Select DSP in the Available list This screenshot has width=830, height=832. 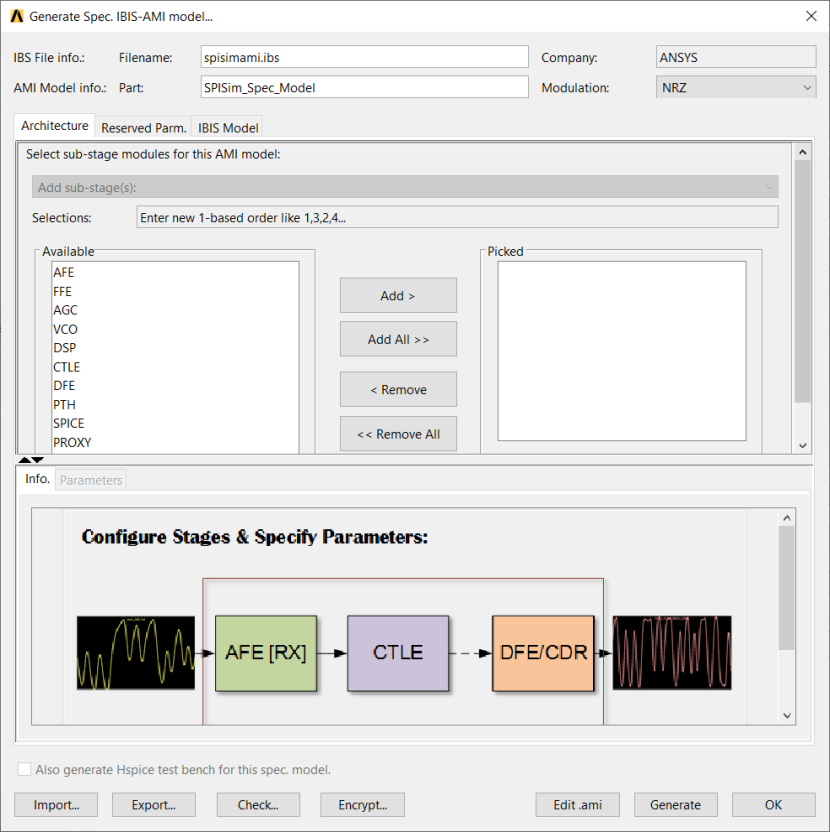(x=175, y=348)
